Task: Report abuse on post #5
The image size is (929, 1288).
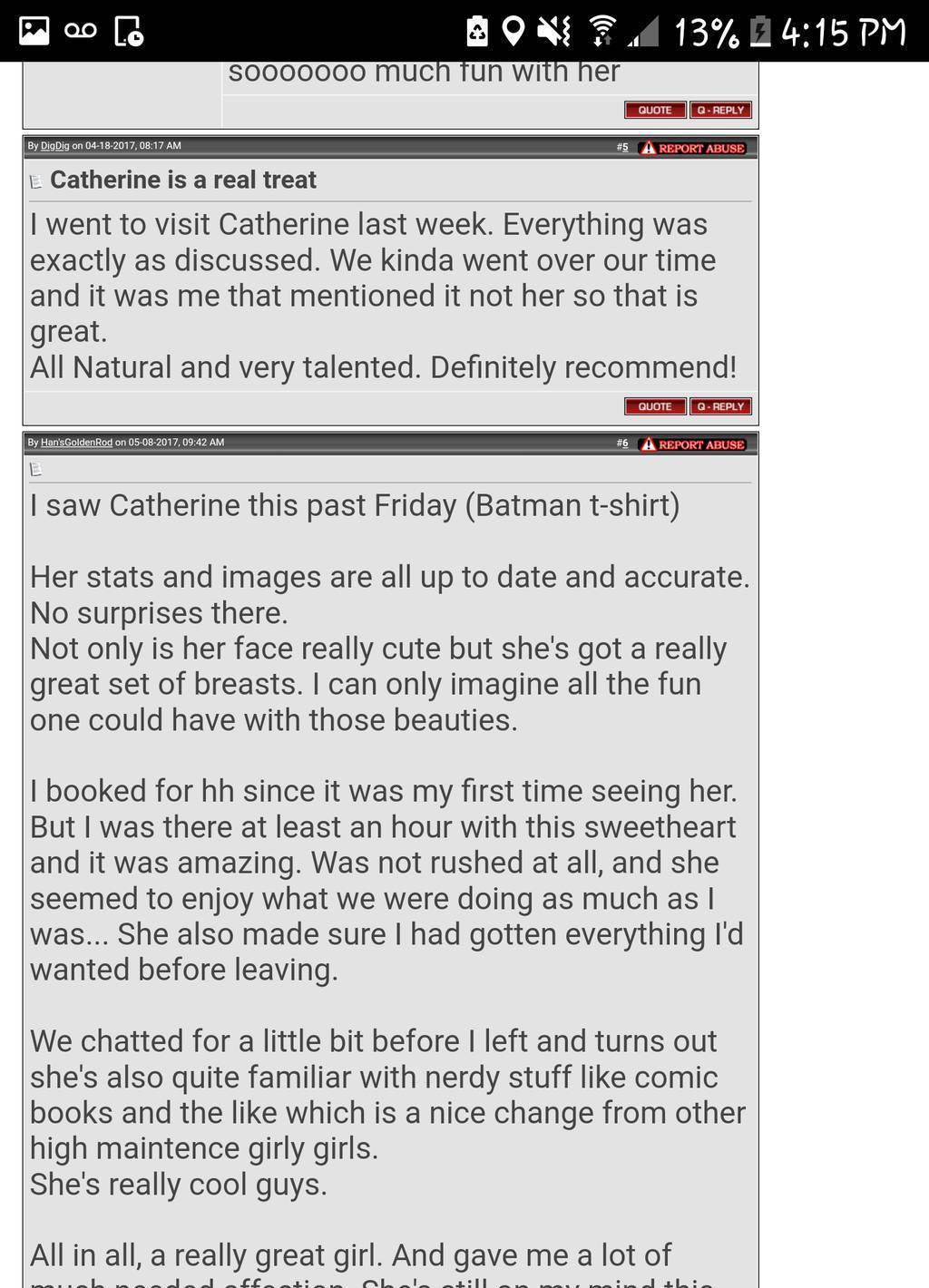Action: [693, 148]
